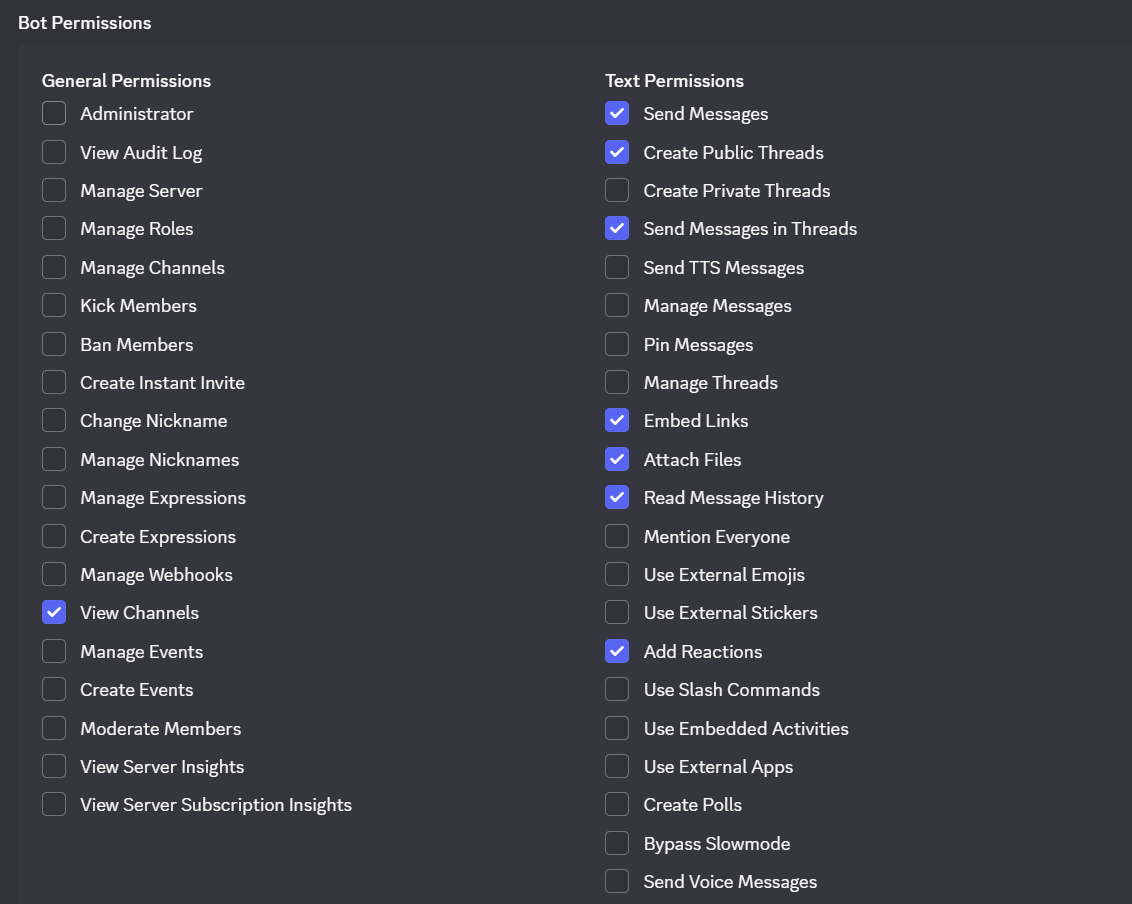Viewport: 1132px width, 904px height.
Task: Check the View Audit Log permission
Action: [54, 152]
